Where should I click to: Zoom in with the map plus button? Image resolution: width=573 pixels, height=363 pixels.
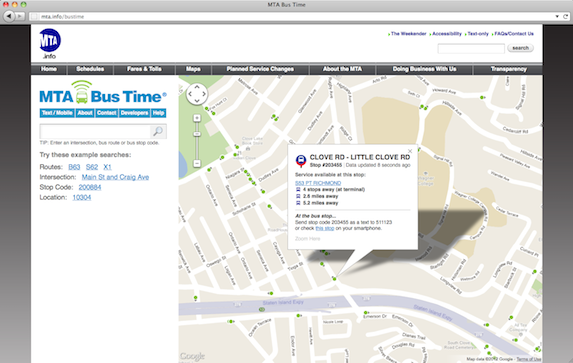click(x=197, y=118)
